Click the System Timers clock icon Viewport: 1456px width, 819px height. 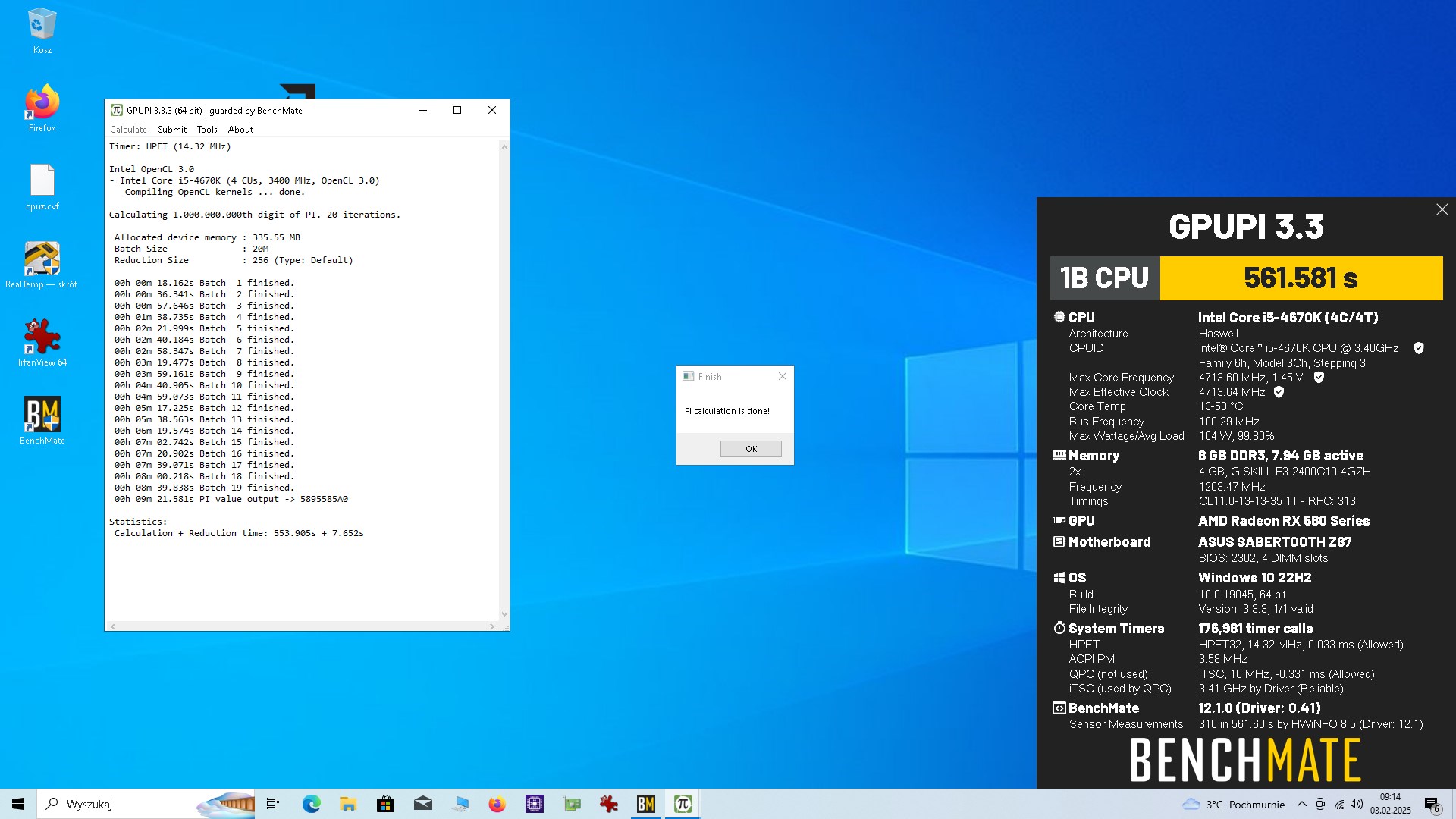(1059, 628)
